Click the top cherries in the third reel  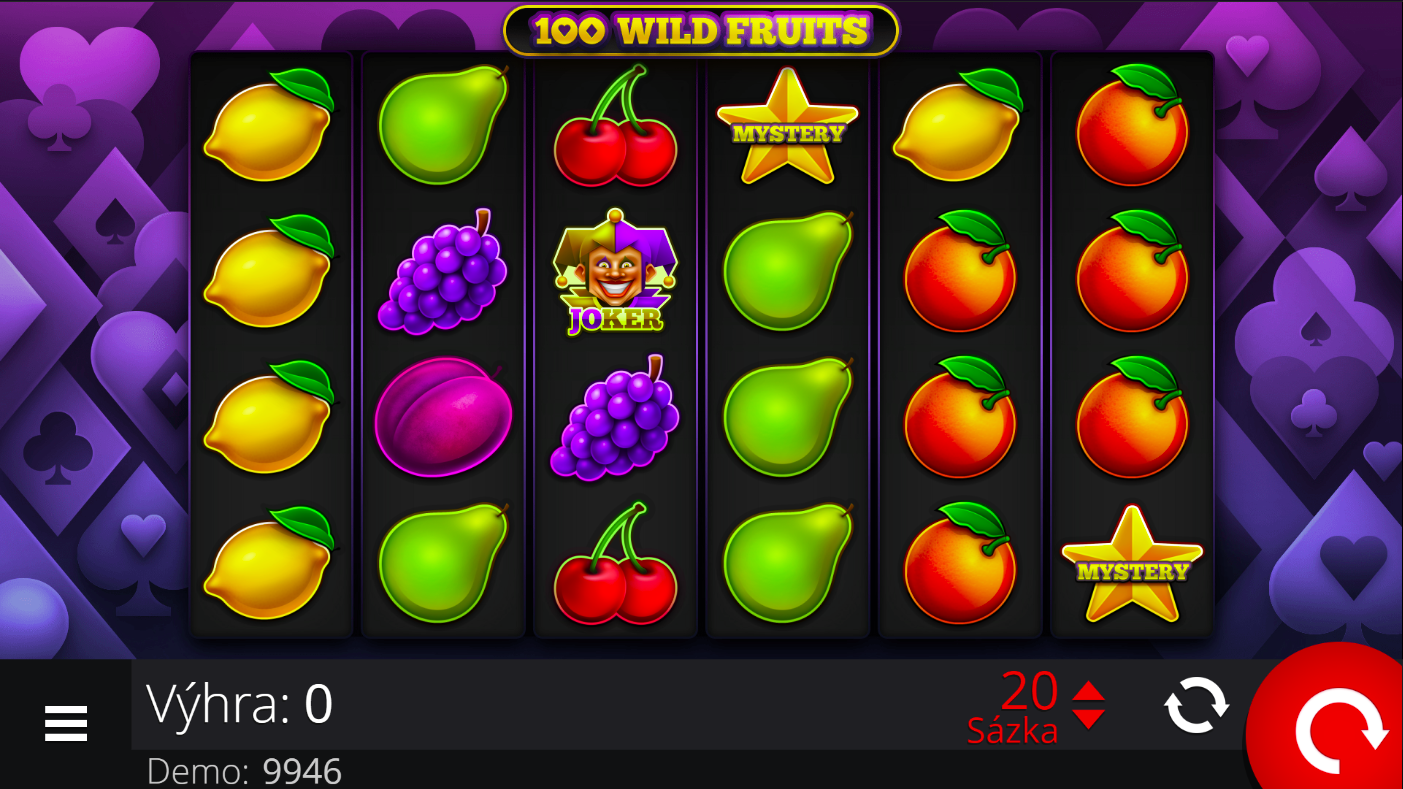615,126
